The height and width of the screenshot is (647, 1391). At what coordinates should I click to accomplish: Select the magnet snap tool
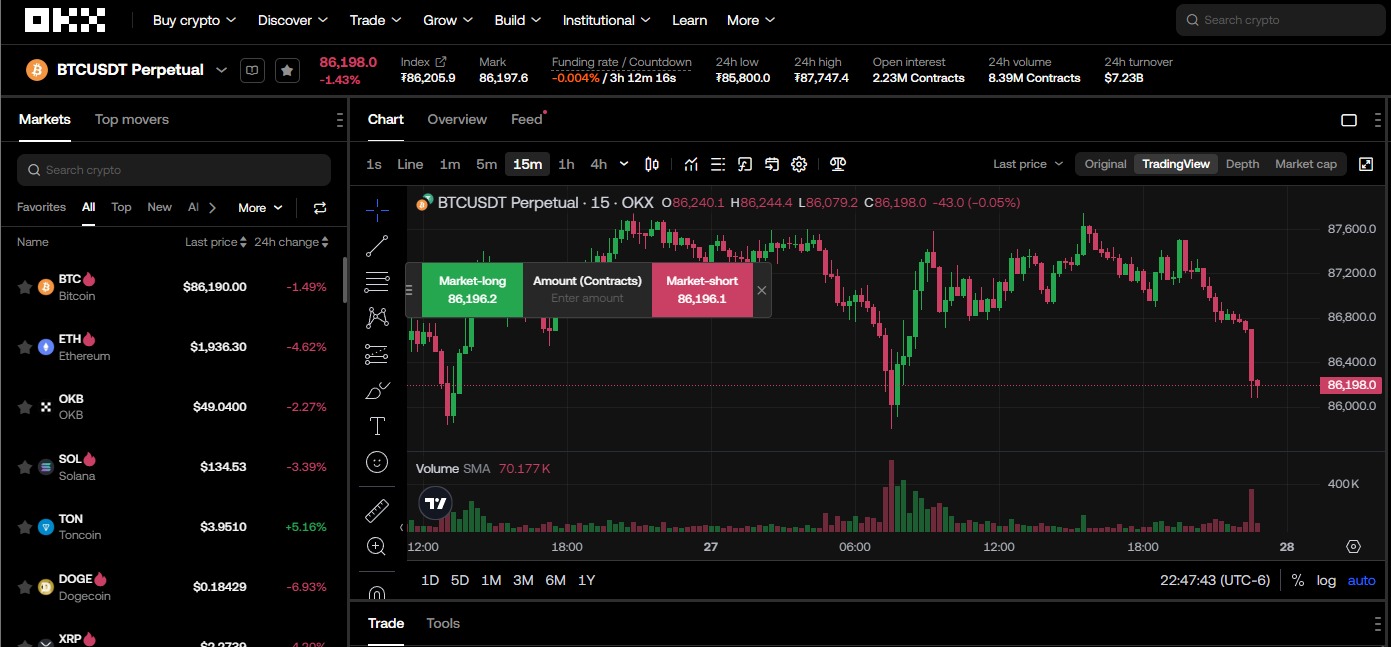(377, 592)
